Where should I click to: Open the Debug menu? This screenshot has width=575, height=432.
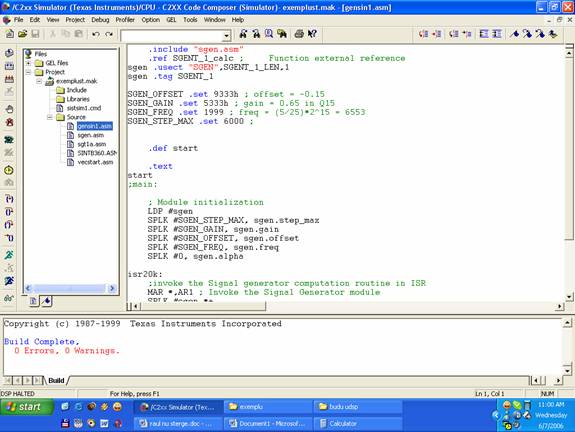[x=100, y=20]
